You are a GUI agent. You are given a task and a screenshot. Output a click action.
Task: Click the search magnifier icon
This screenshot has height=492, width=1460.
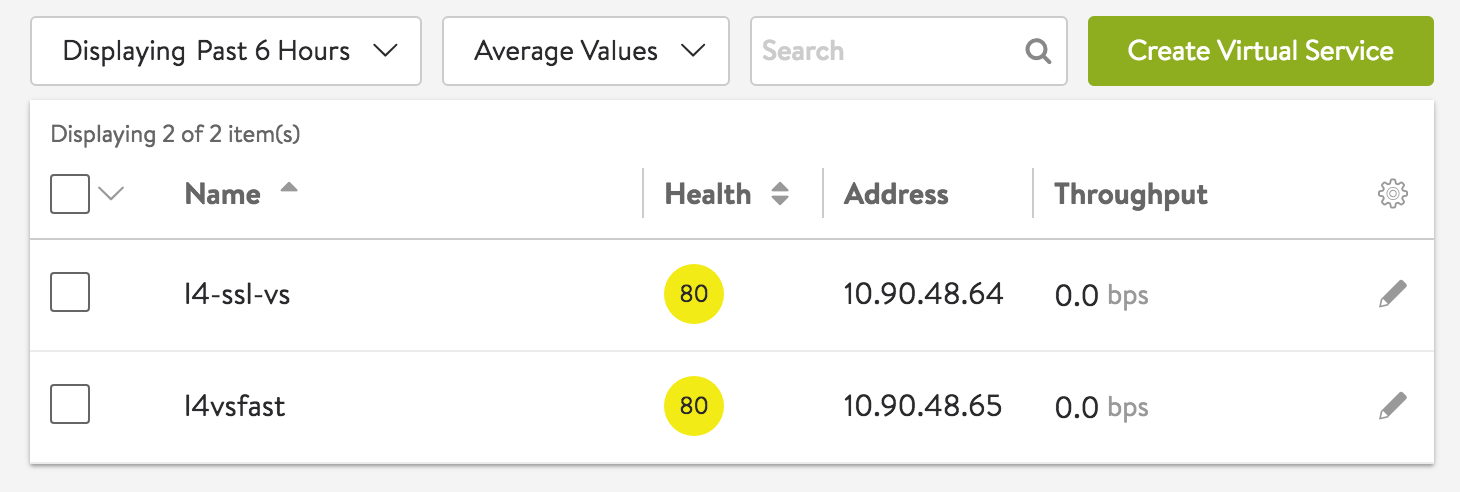pyautogui.click(x=1039, y=51)
